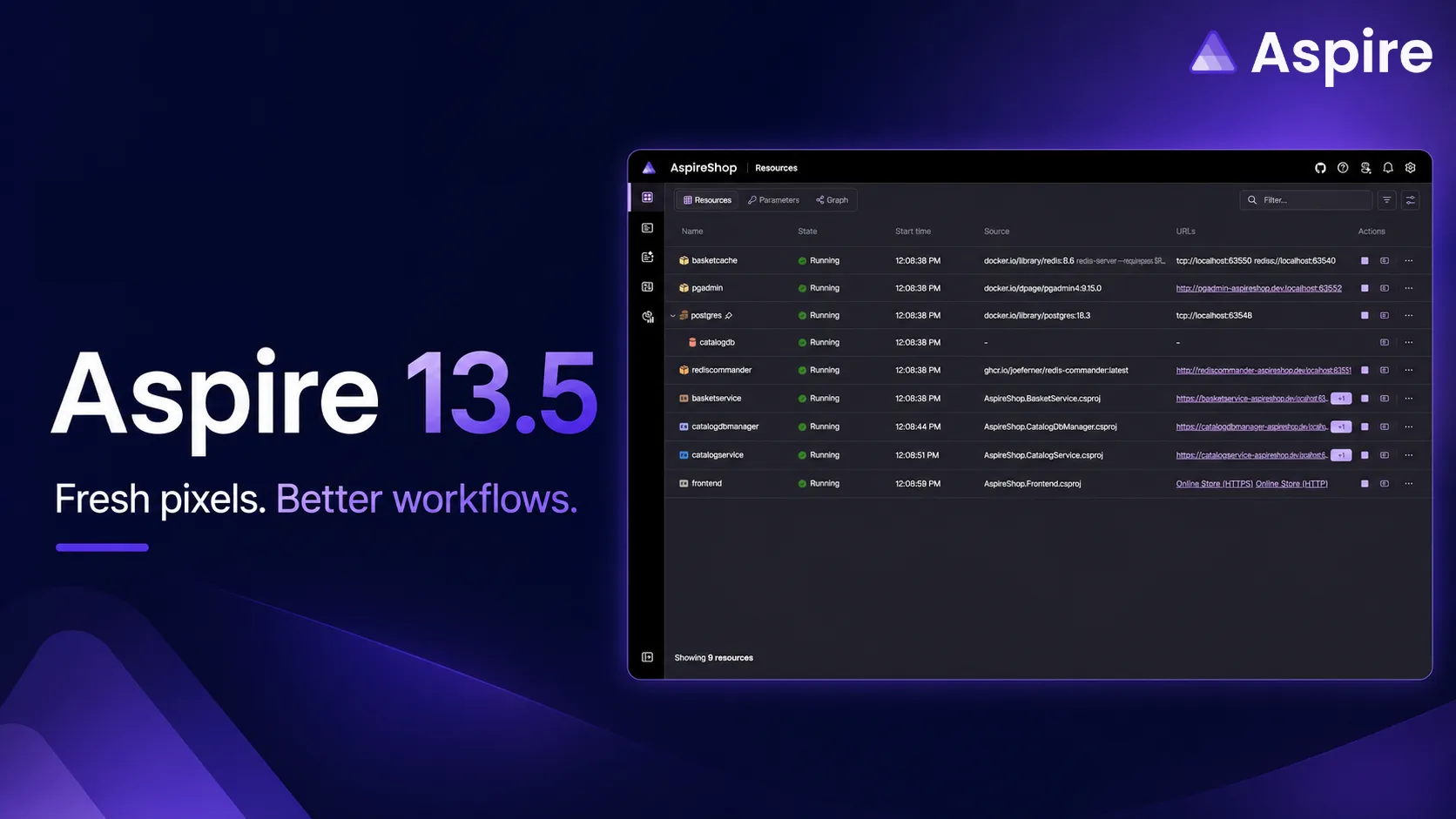Stop the basketcache resource
The height and width of the screenshot is (819, 1456).
(1365, 261)
